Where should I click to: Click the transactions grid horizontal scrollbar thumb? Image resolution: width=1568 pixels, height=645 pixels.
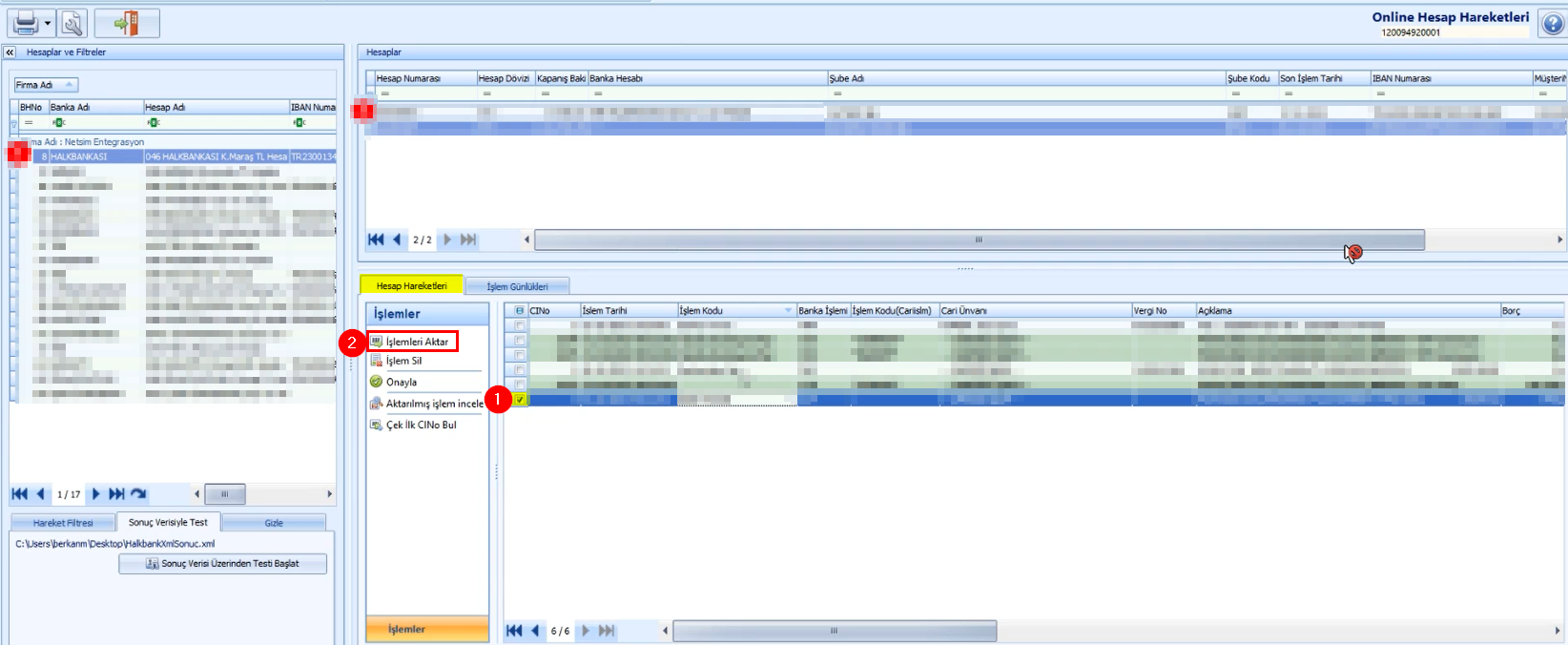[835, 631]
